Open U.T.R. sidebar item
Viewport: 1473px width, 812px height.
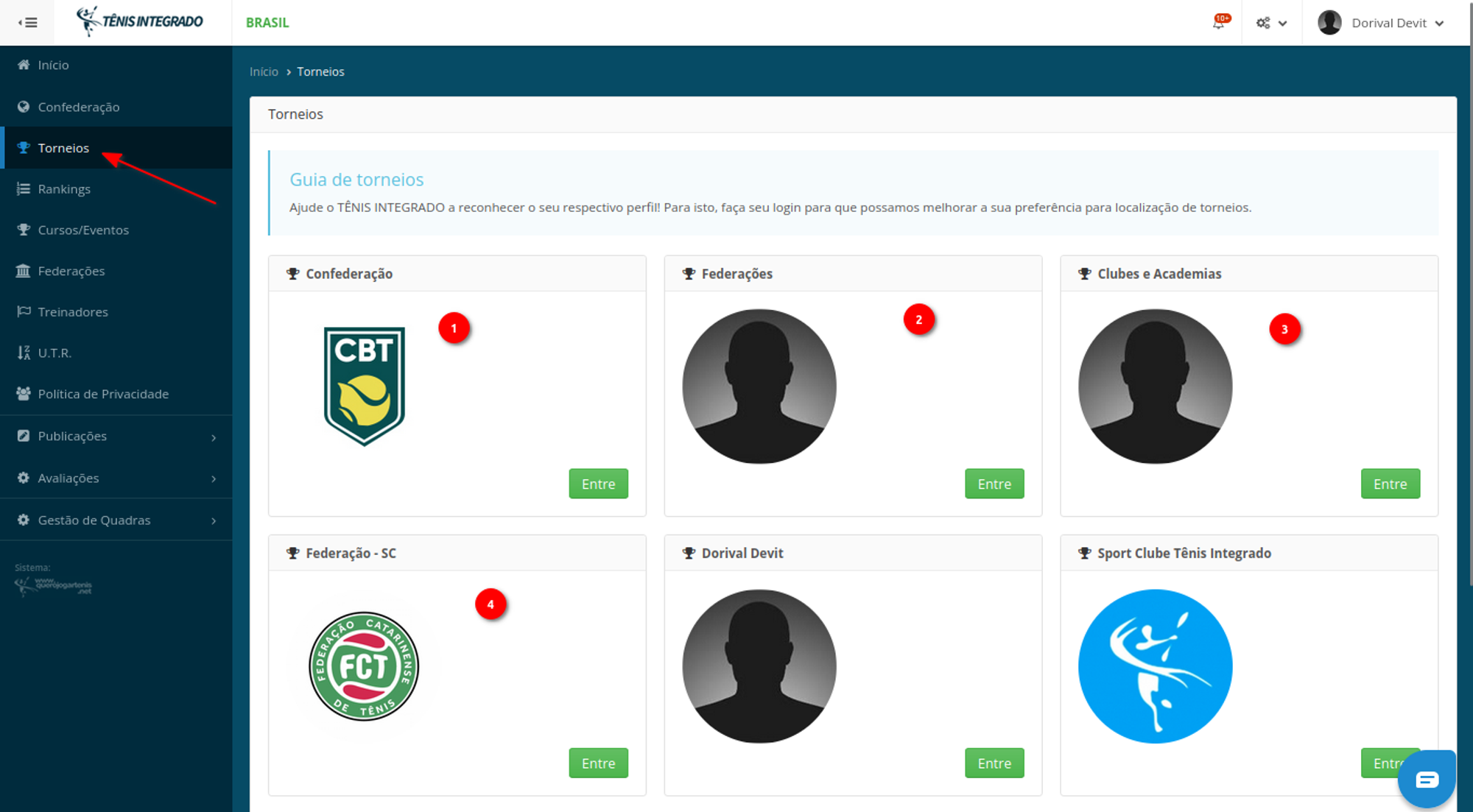55,353
